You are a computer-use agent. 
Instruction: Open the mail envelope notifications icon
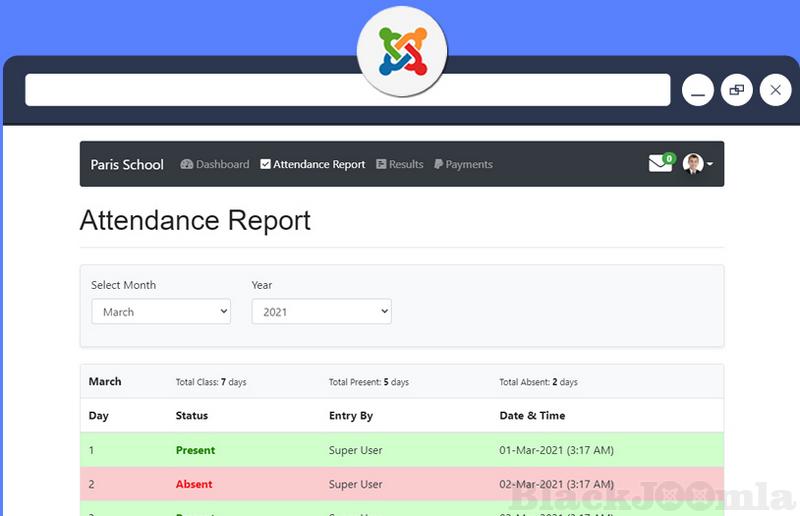[x=660, y=164]
